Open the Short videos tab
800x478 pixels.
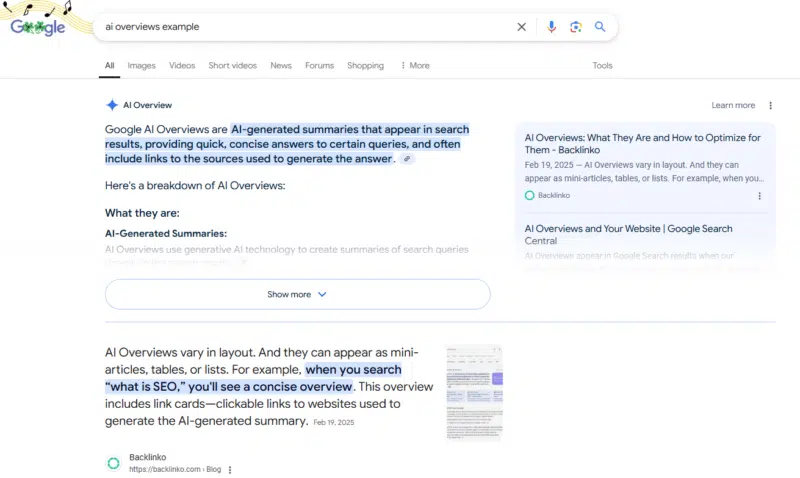233,65
